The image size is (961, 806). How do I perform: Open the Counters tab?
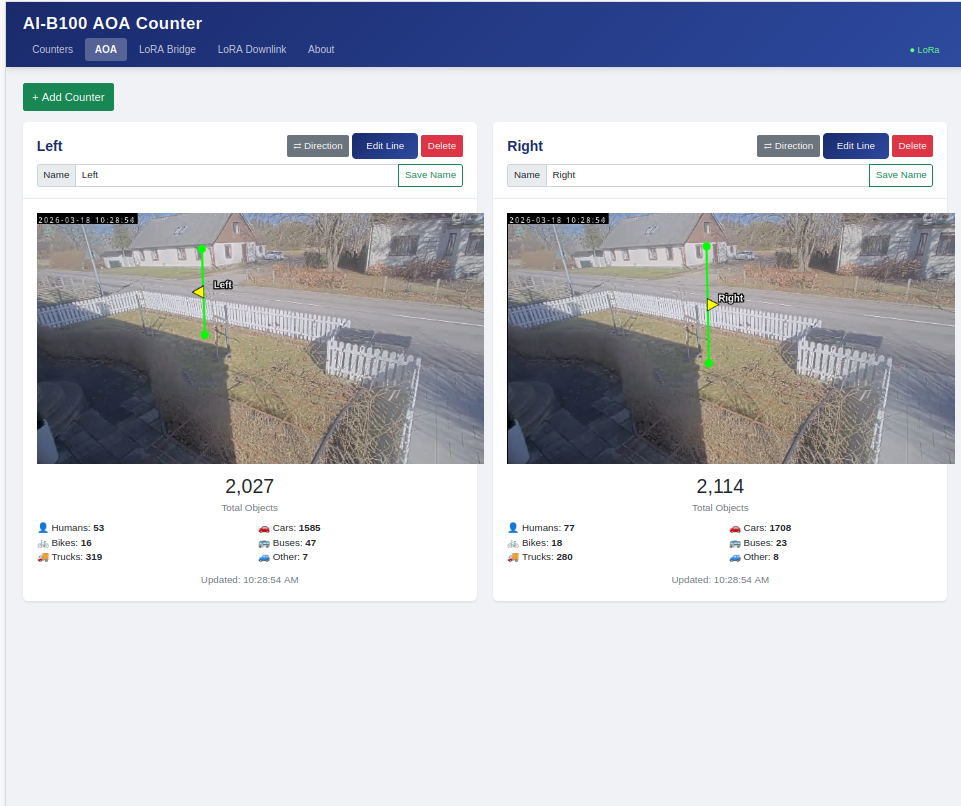pos(53,49)
